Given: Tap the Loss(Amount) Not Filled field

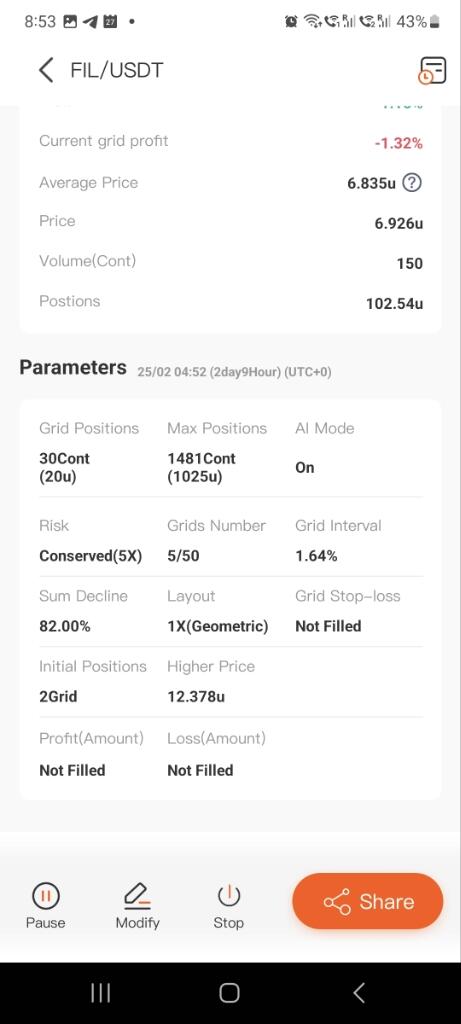Looking at the screenshot, I should (x=200, y=770).
